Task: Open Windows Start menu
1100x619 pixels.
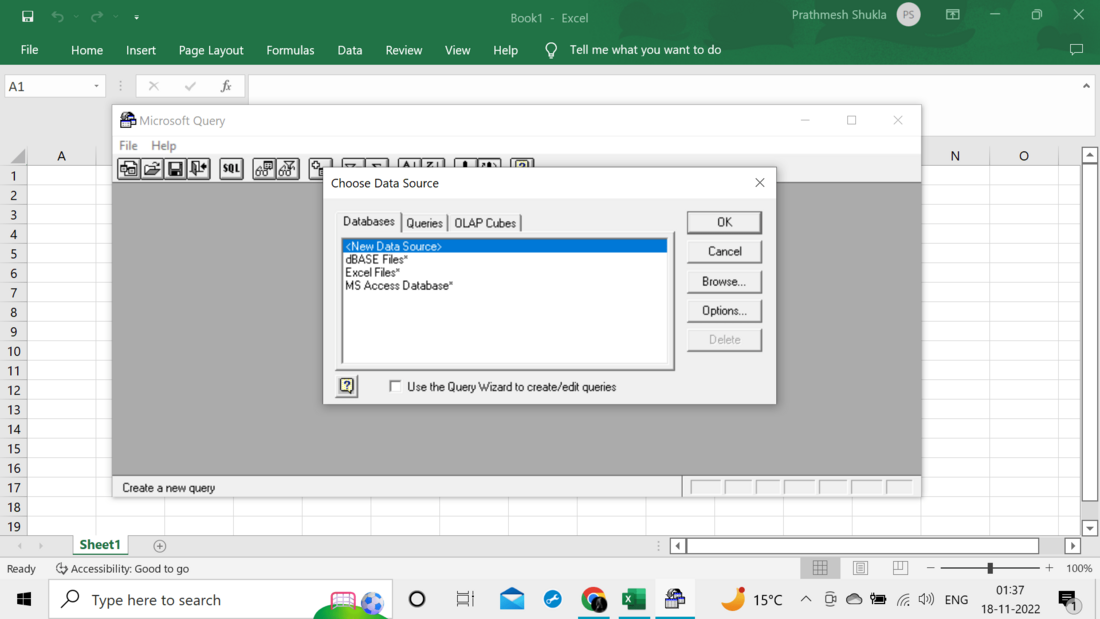Action: [x=24, y=599]
